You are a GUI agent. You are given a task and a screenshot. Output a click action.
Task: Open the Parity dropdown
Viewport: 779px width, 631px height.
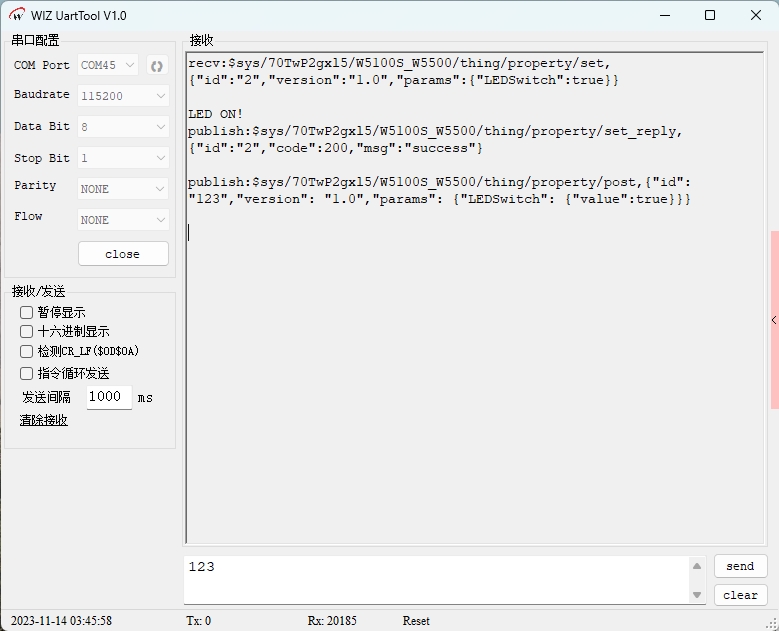coord(123,189)
